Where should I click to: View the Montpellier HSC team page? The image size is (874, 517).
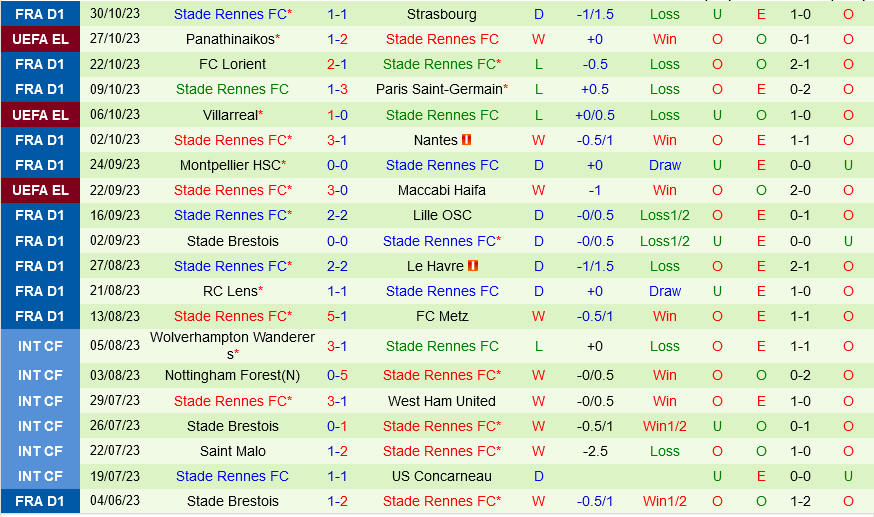(x=230, y=165)
